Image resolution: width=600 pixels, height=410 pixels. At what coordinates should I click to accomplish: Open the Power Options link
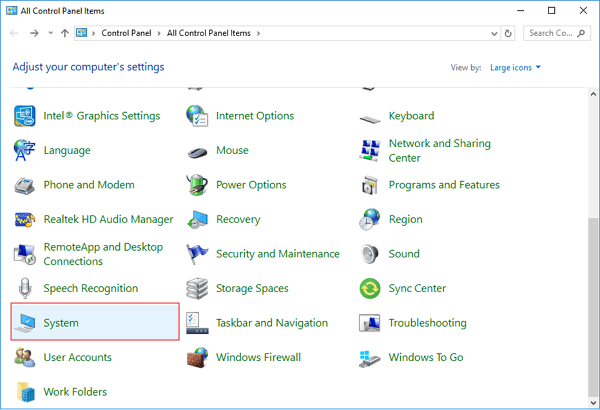(x=251, y=185)
